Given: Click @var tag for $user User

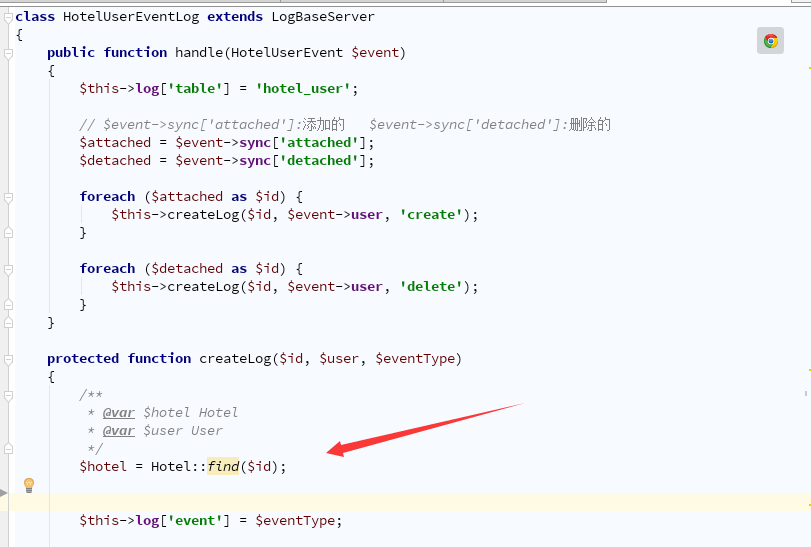Looking at the screenshot, I should [118, 431].
